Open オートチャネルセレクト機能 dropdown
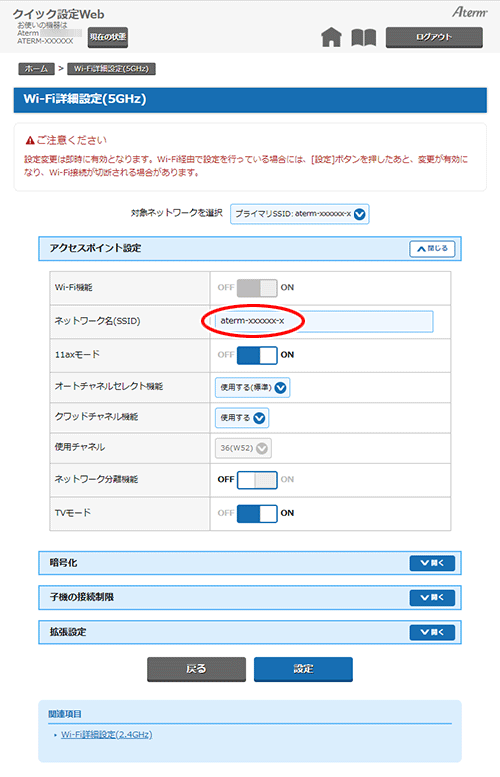The height and width of the screenshot is (777, 500). pyautogui.click(x=252, y=388)
